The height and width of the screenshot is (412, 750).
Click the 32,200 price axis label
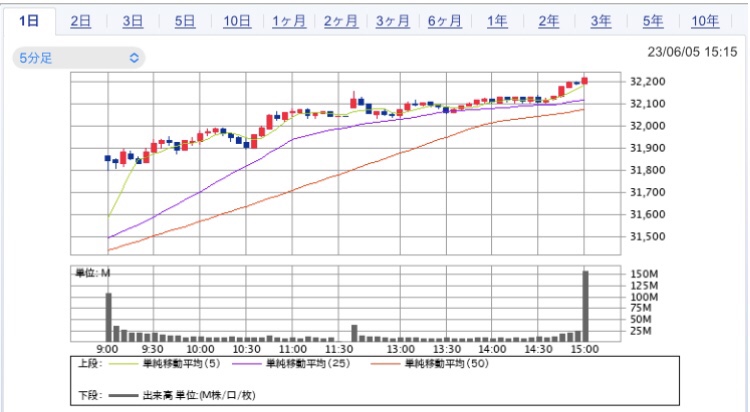(648, 81)
